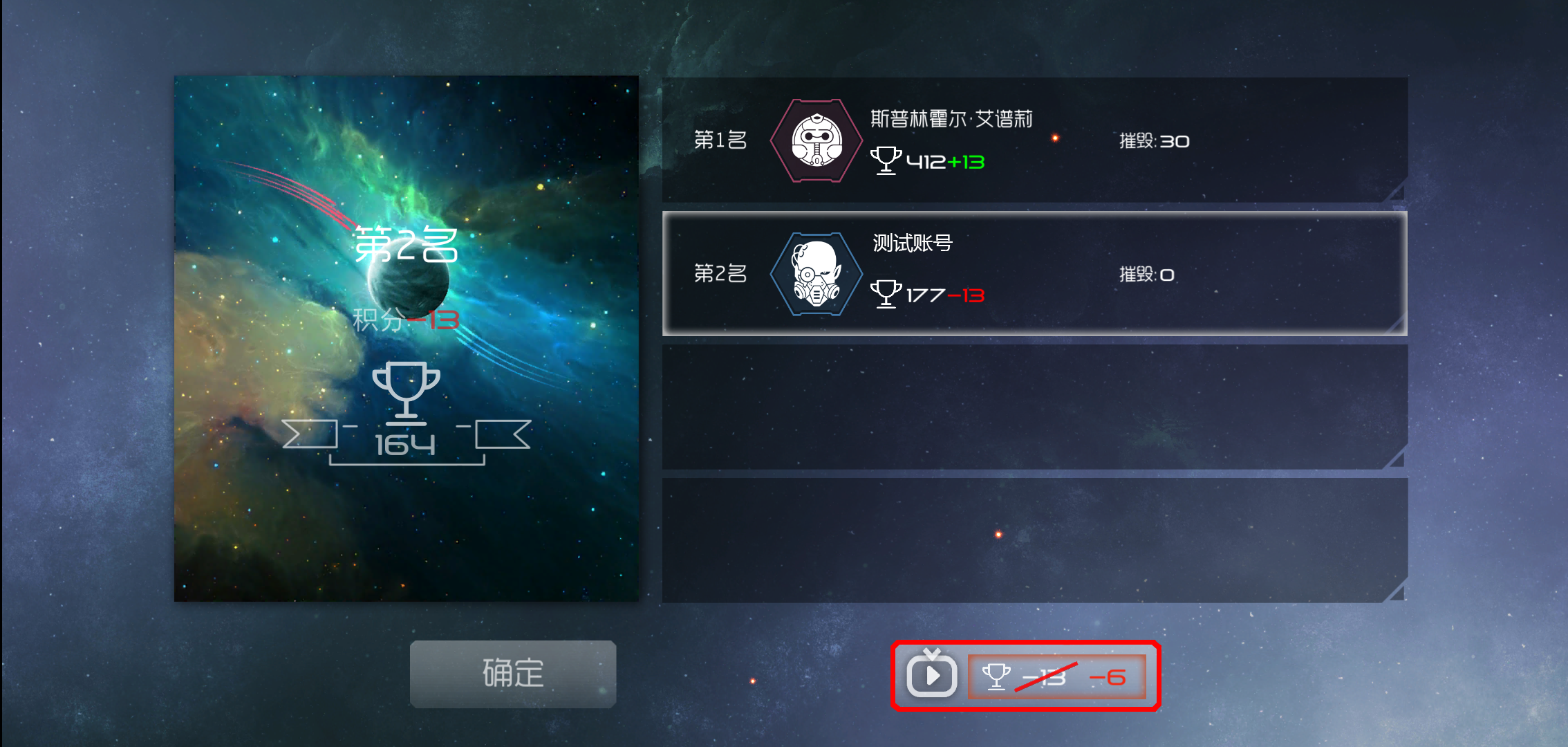Click player name 斯普林霍尔·艾谱莉
Viewport: 1568px width, 747px height.
click(x=951, y=119)
